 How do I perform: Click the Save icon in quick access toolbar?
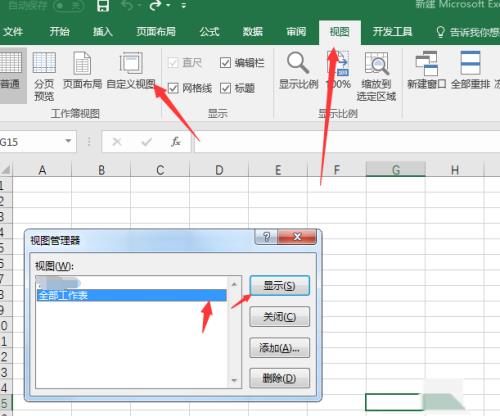(103, 5)
